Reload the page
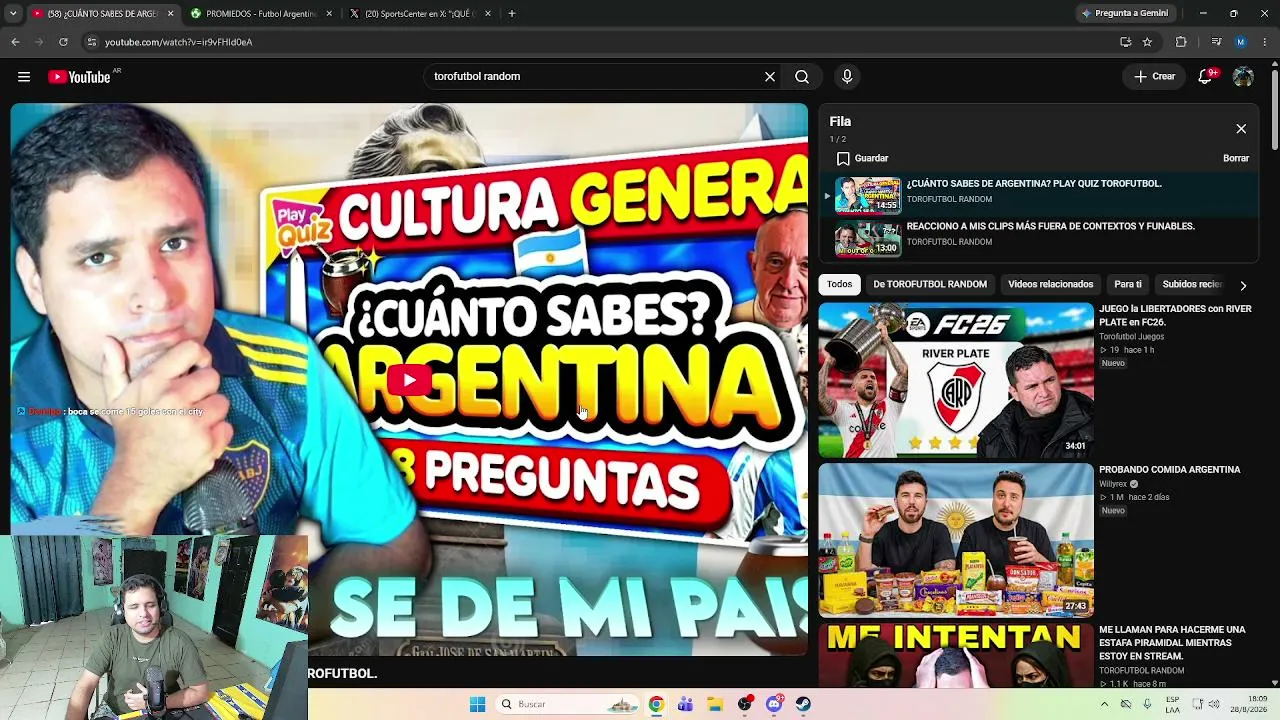The height and width of the screenshot is (720, 1280). click(63, 42)
